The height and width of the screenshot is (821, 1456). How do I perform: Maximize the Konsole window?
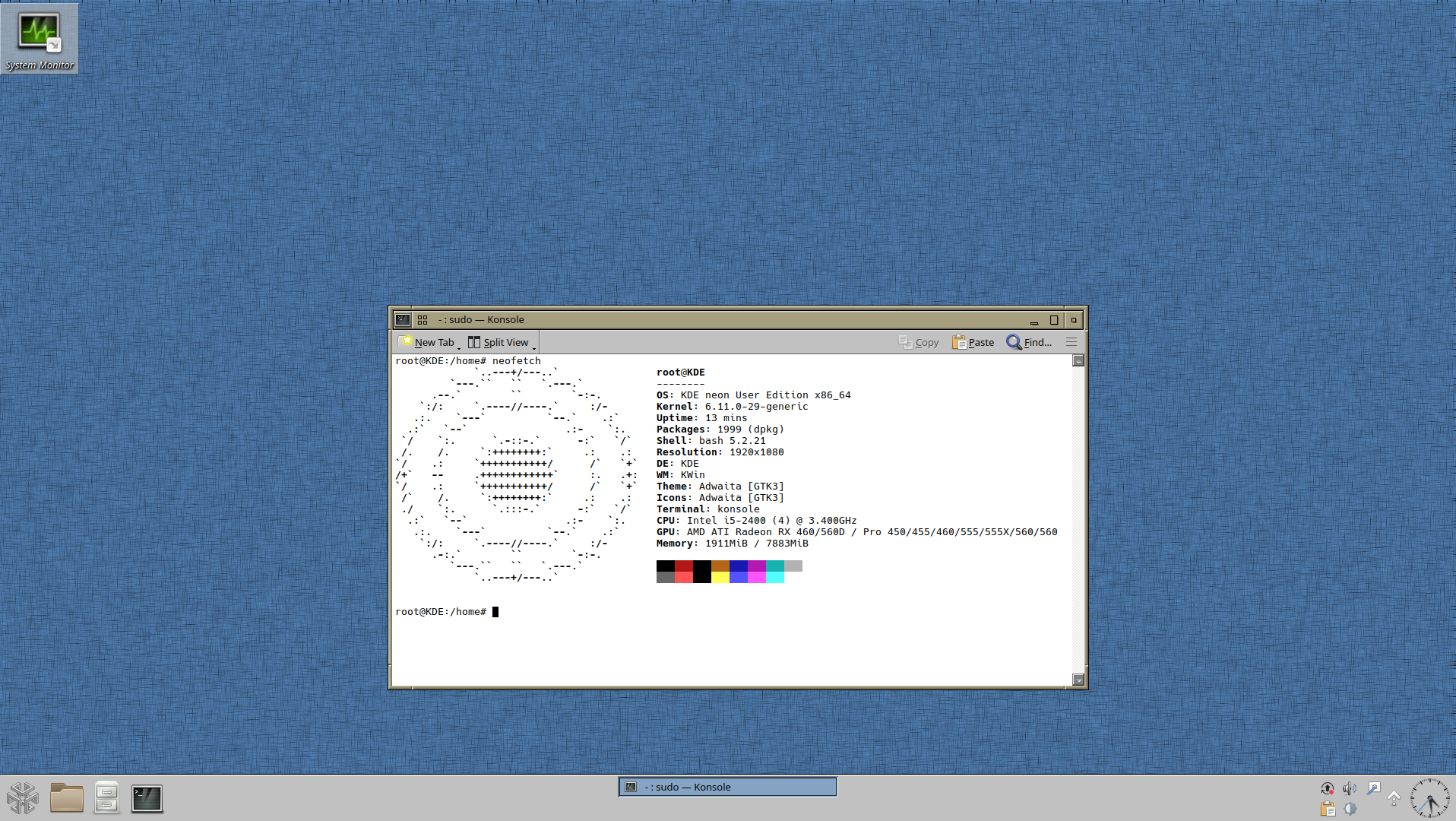[1054, 320]
